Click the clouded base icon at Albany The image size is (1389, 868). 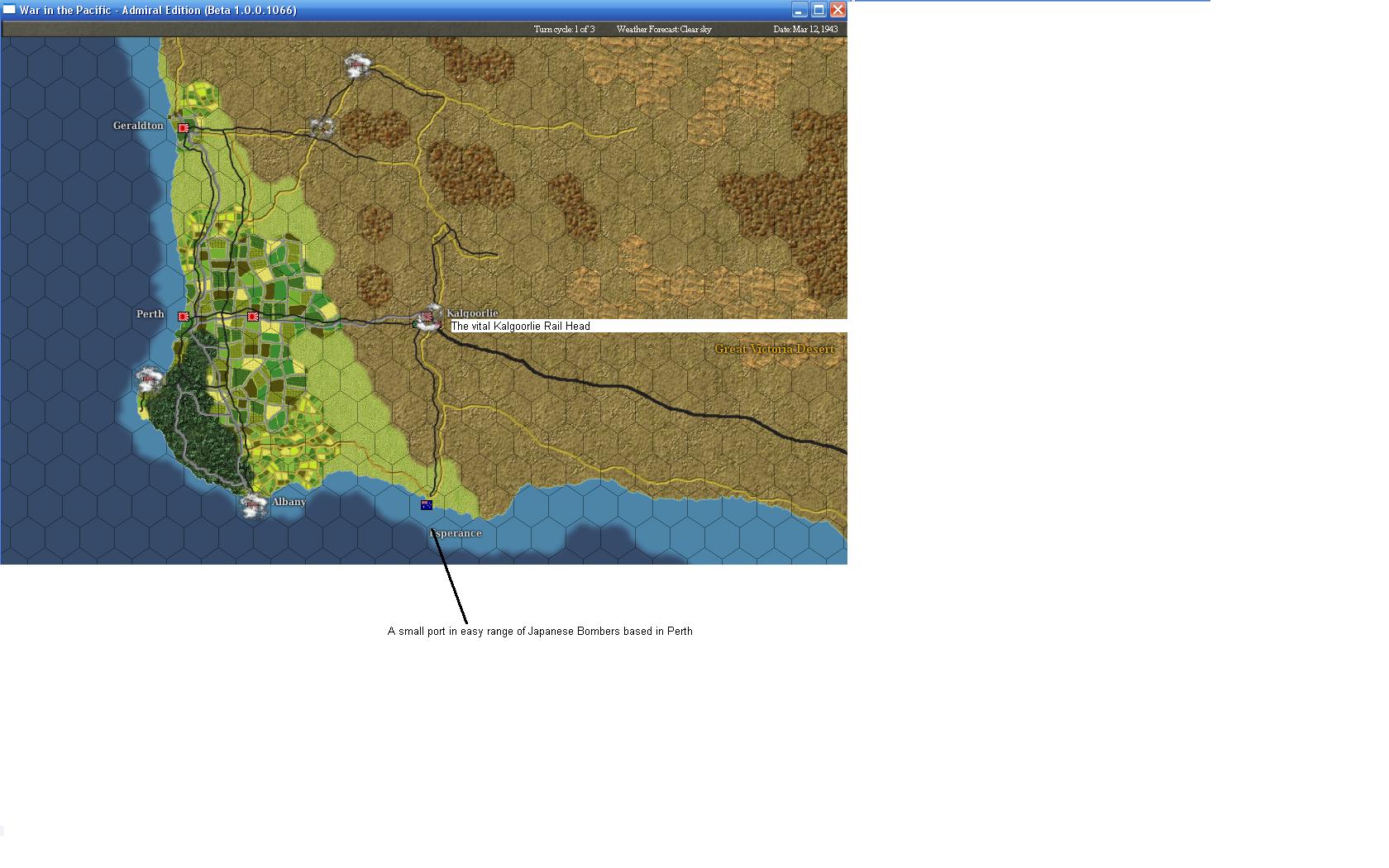point(254,504)
